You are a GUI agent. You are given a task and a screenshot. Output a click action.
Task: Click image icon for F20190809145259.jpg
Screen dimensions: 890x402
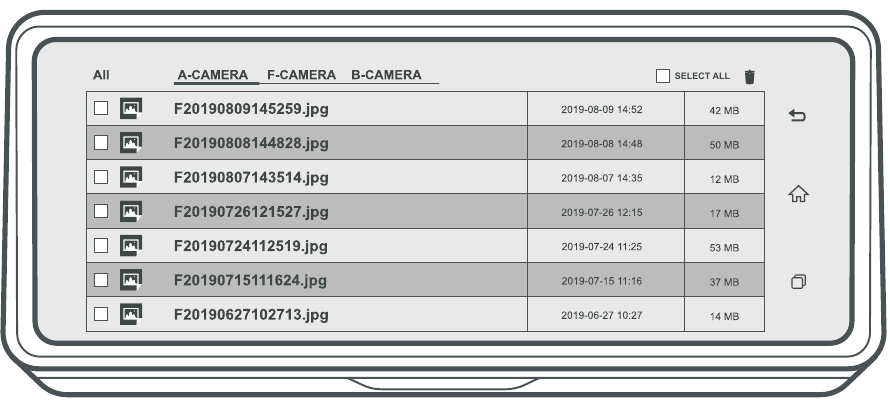click(131, 108)
